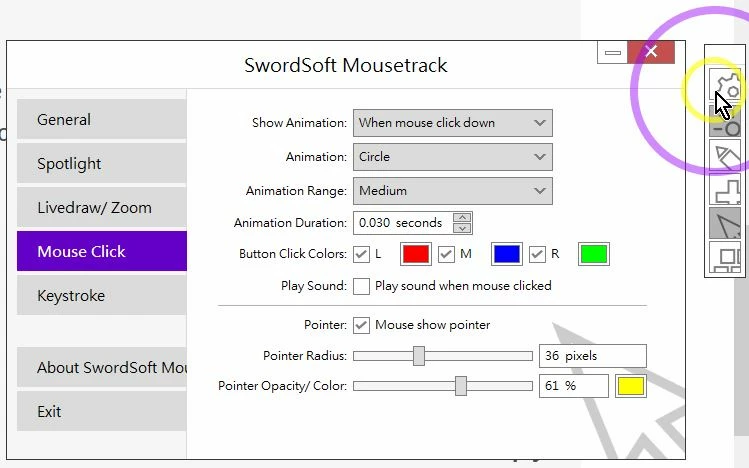Increase Animation Duration with up arrow
The height and width of the screenshot is (468, 749).
point(462,218)
